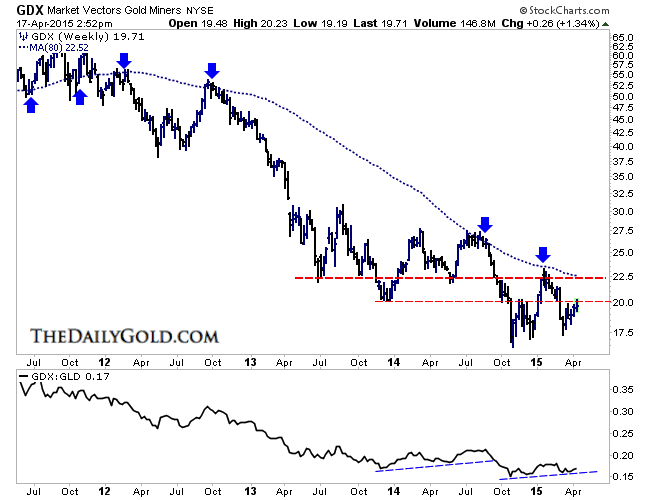The height and width of the screenshot is (500, 650).
Task: Click the blue down arrow at early 2012 peak
Action: click(123, 61)
